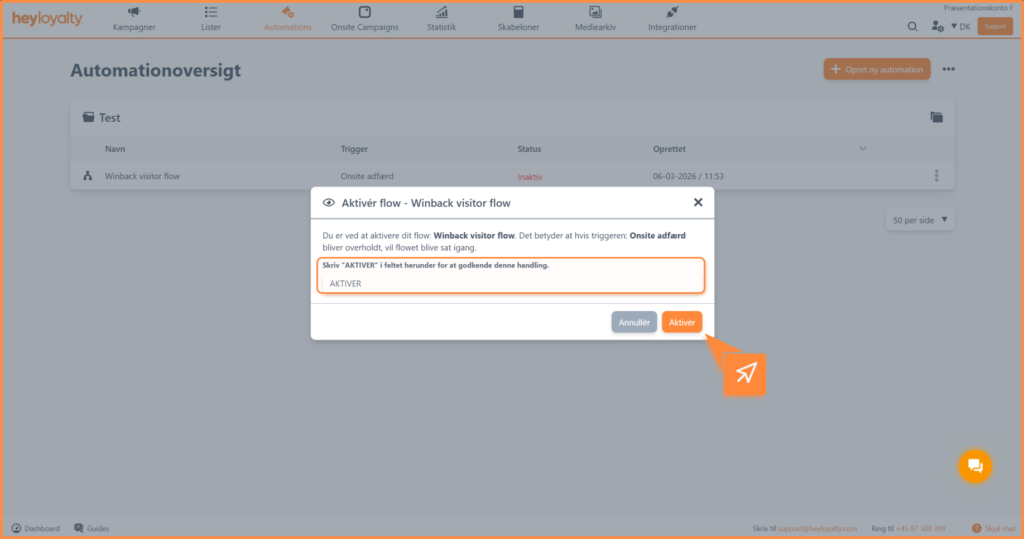Click the Dashboard link in footer

point(36,528)
